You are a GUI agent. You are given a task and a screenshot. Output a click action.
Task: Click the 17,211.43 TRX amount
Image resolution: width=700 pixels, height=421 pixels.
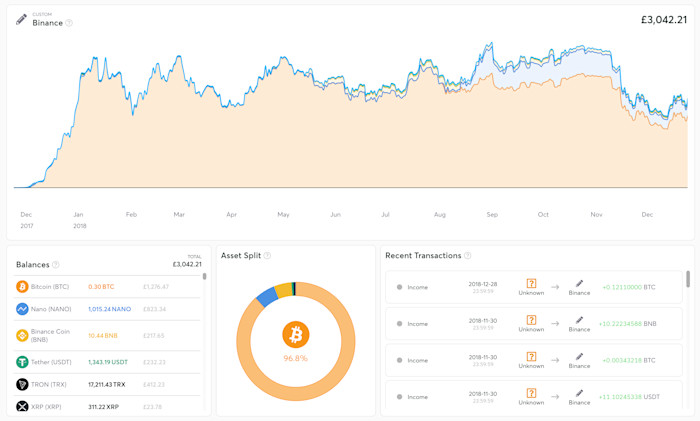tap(107, 384)
